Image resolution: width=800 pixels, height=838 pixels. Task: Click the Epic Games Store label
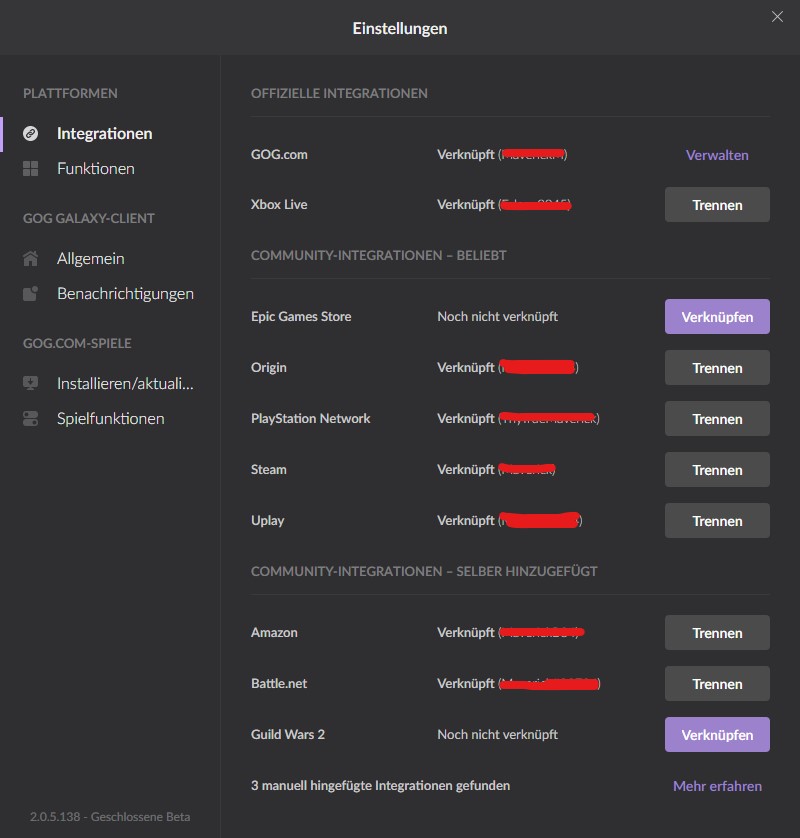tap(301, 316)
